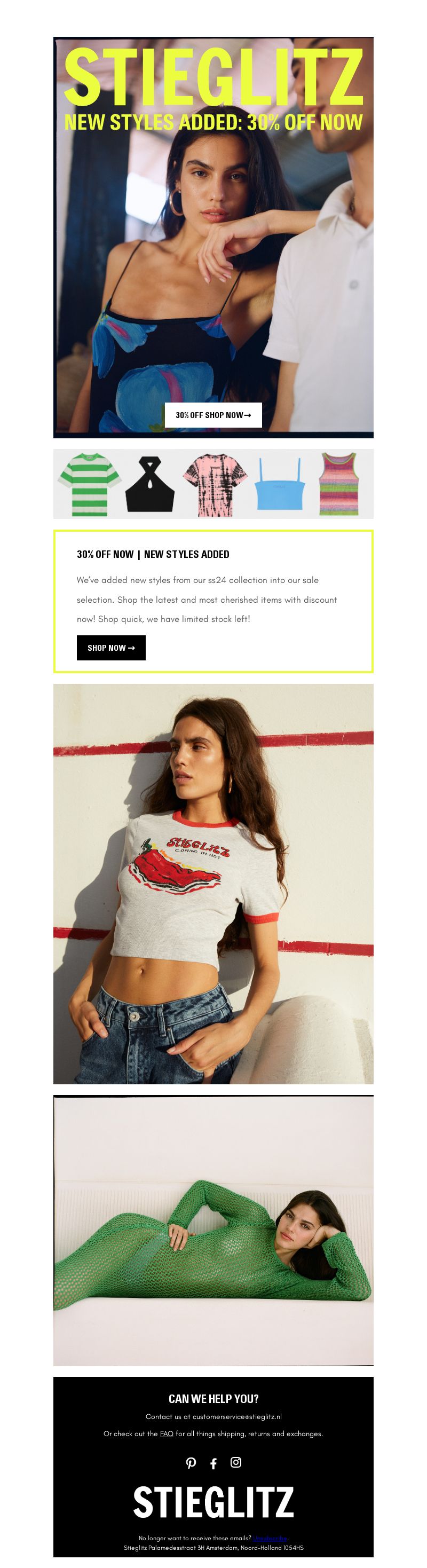Click the yellow STIEGLITZ header logo
This screenshot has width=427, height=1568.
pyautogui.click(x=213, y=78)
